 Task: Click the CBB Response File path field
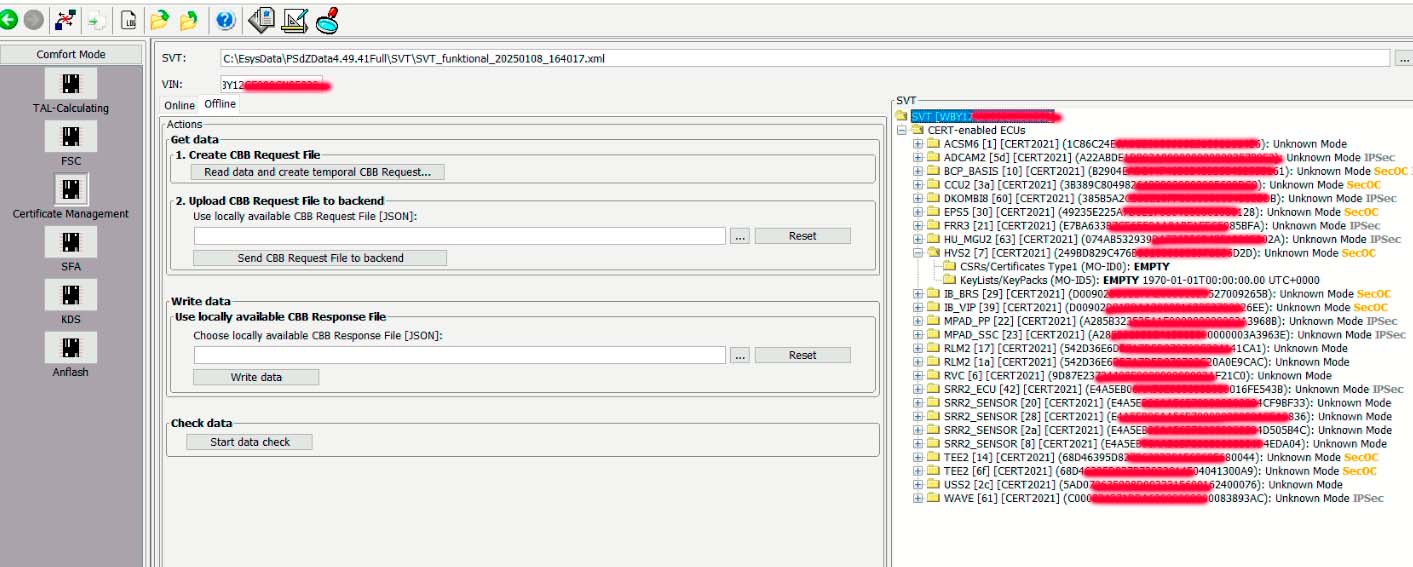click(459, 355)
